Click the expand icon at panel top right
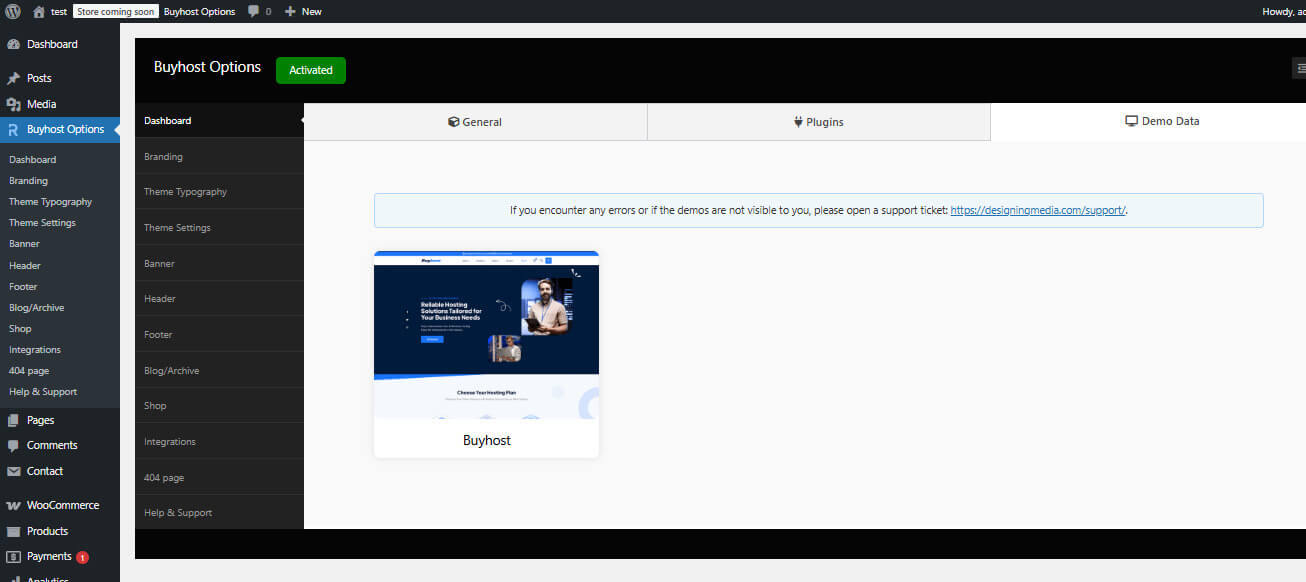 pos(1300,68)
